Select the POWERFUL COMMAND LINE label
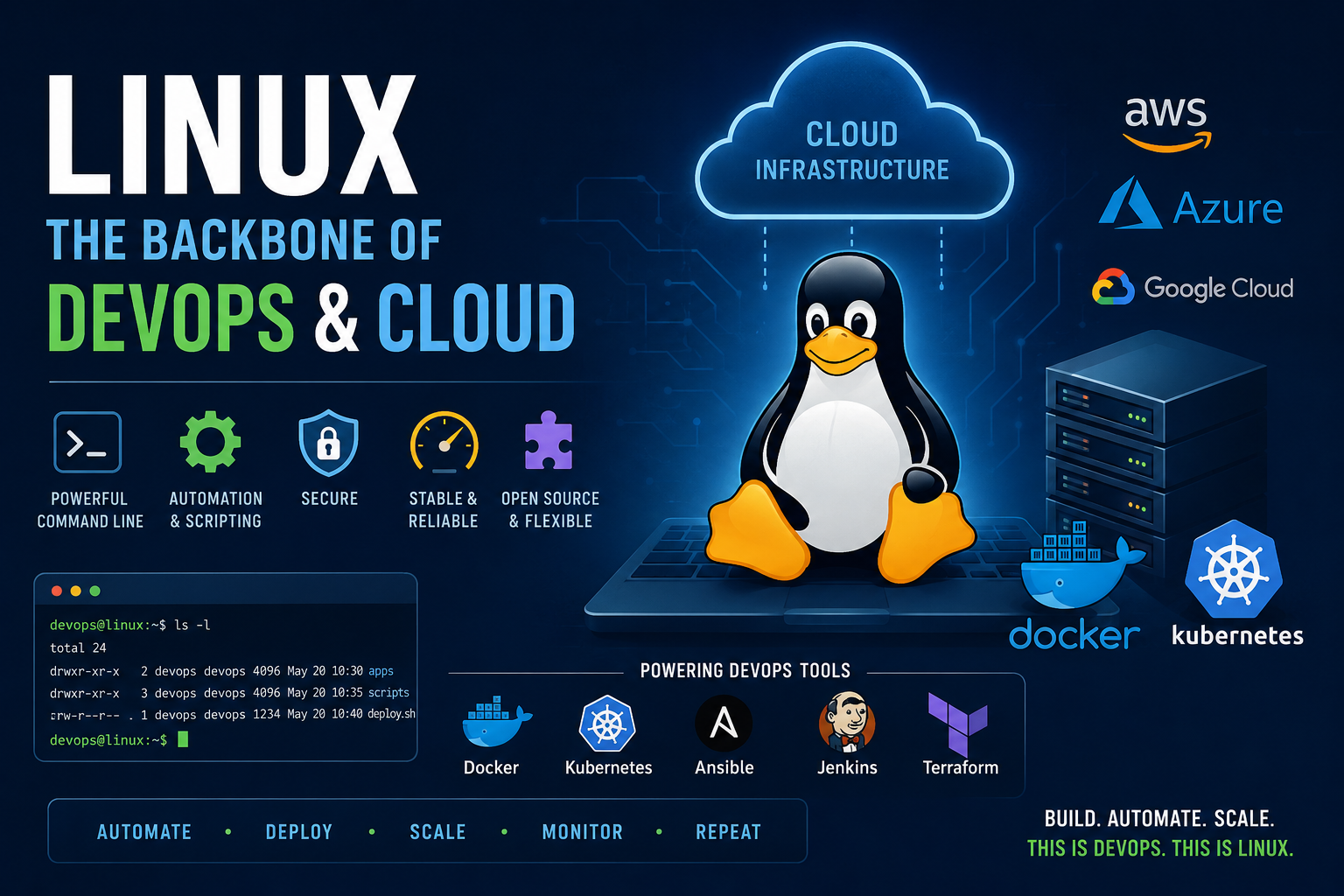 (x=90, y=509)
